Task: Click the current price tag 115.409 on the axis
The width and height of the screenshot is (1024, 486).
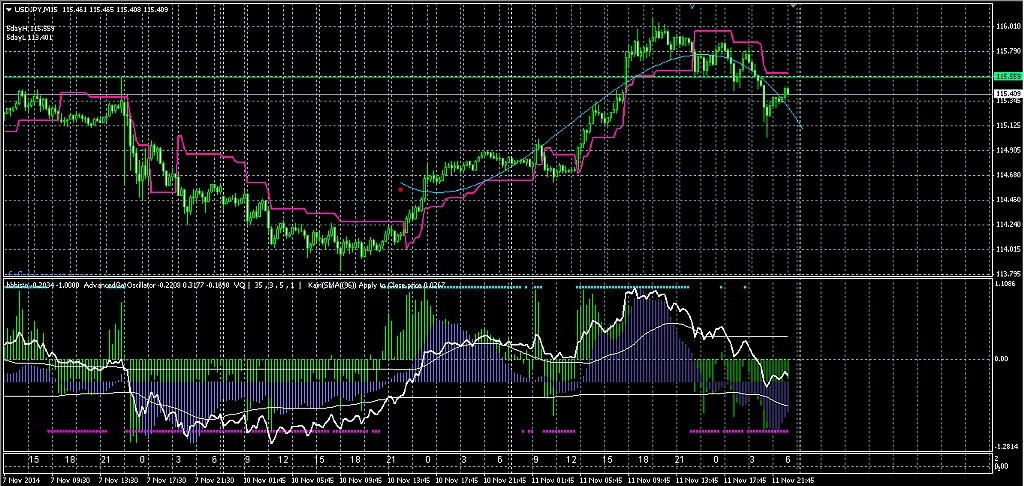Action: point(1006,94)
